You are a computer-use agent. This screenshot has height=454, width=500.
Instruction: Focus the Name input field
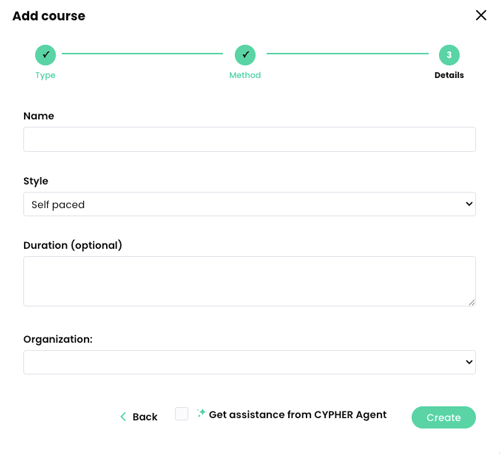click(x=249, y=139)
